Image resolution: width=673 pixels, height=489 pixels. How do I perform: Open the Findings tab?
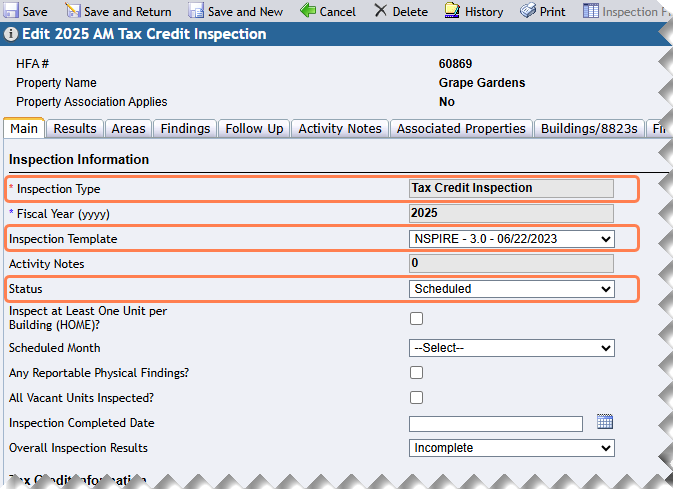click(x=185, y=129)
